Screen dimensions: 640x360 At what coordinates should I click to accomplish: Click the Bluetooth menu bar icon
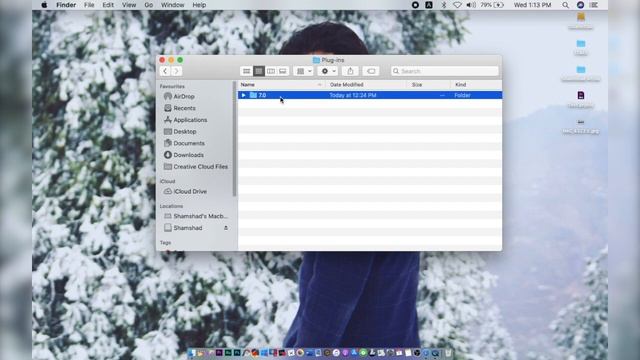(444, 5)
